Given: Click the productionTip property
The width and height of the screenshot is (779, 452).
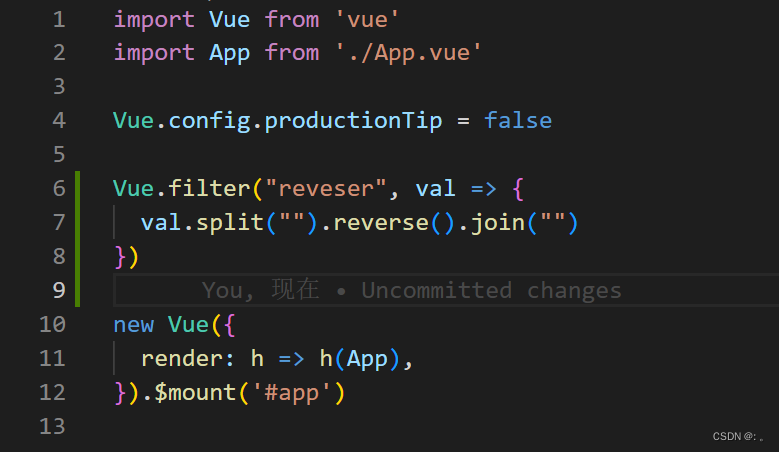Looking at the screenshot, I should click(x=353, y=121).
